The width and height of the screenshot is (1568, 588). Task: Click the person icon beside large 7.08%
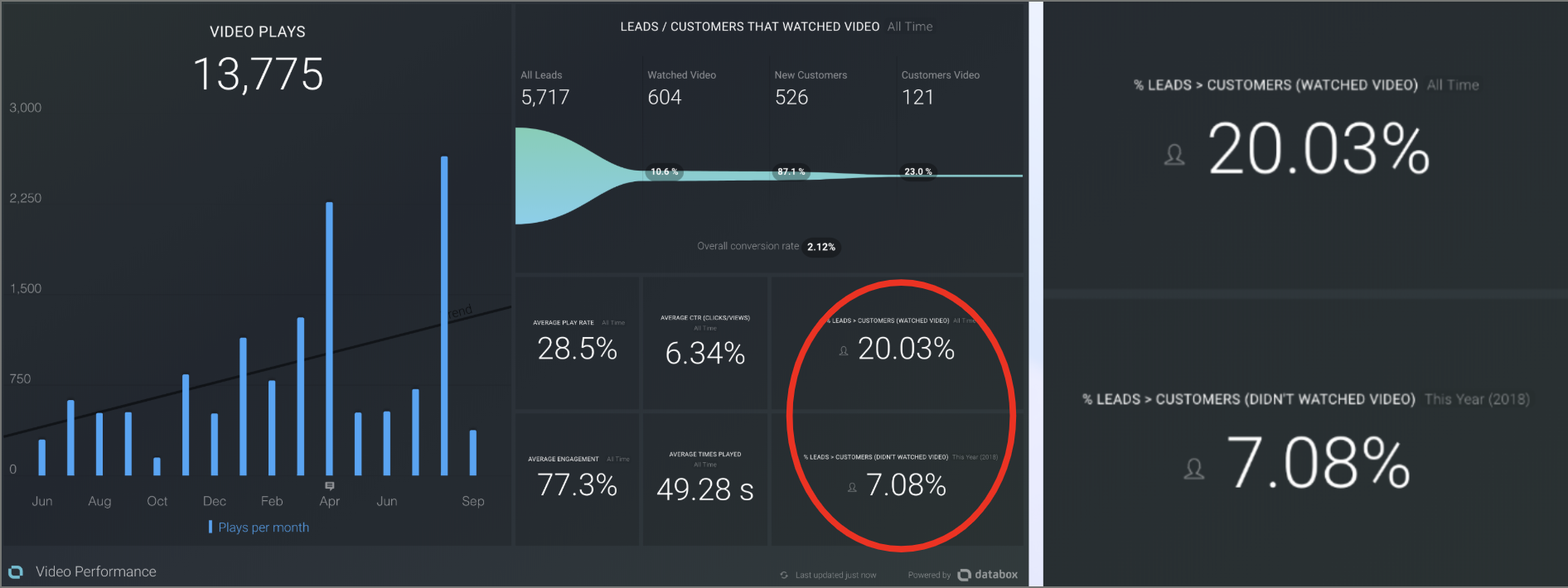coord(1193,469)
